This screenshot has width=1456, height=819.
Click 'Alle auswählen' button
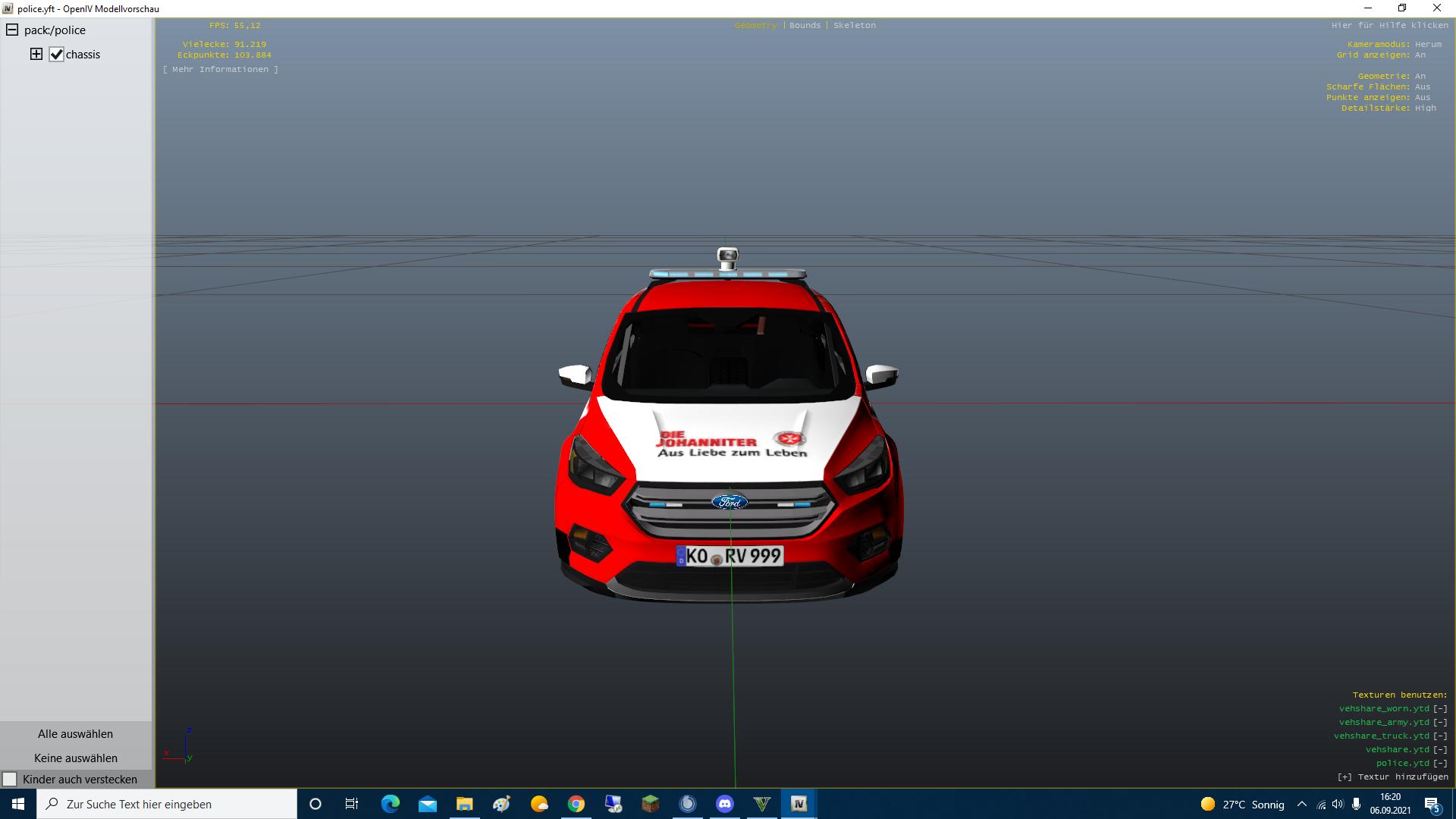(75, 733)
